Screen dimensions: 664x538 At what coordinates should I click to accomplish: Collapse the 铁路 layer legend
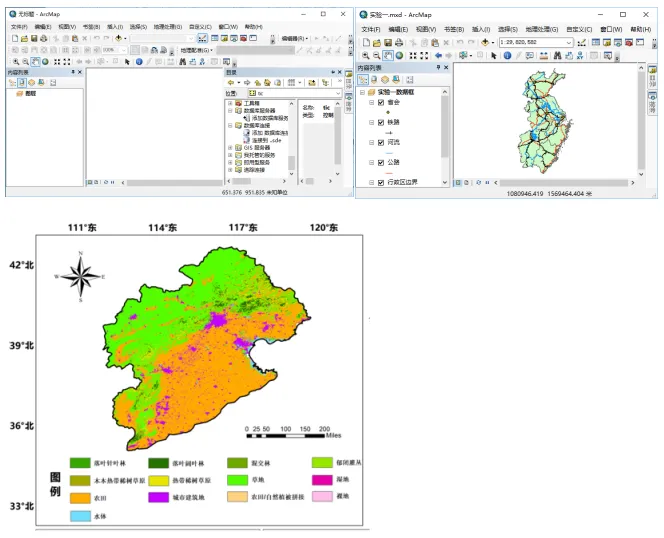[x=371, y=122]
